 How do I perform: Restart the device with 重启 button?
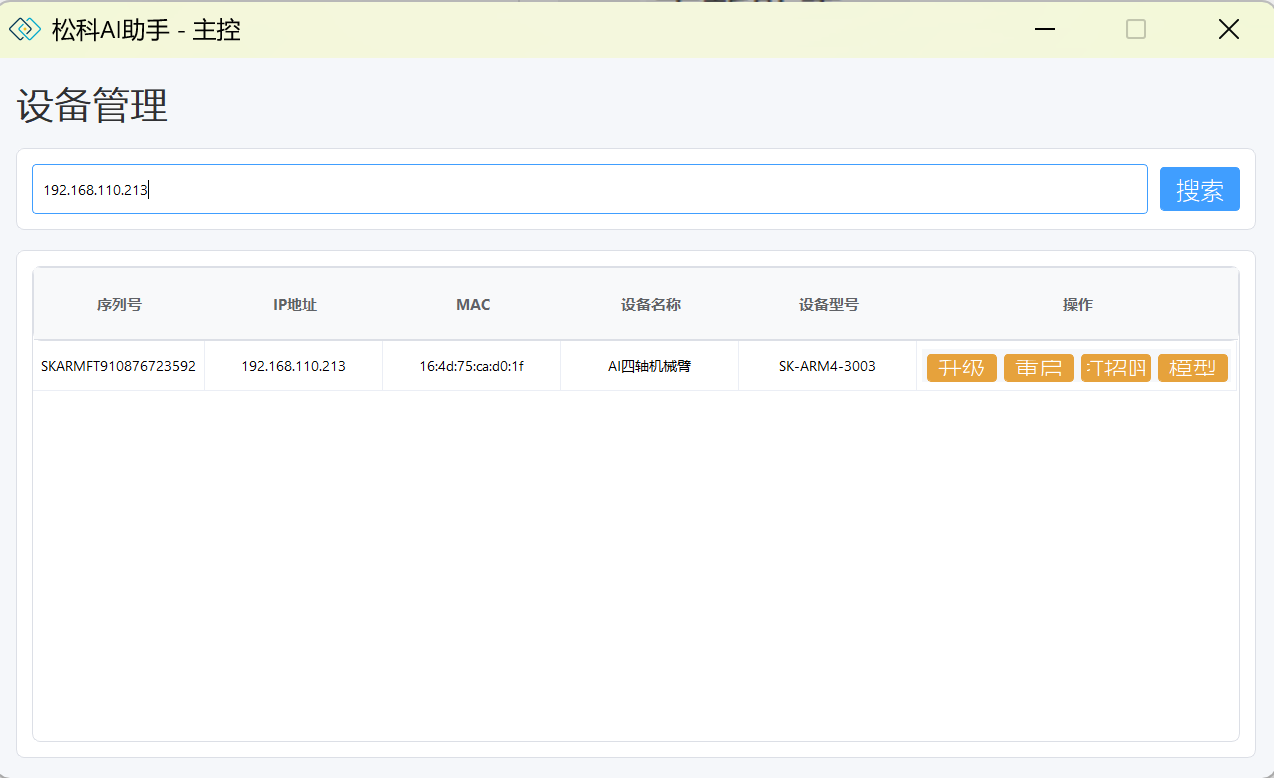(x=1038, y=368)
